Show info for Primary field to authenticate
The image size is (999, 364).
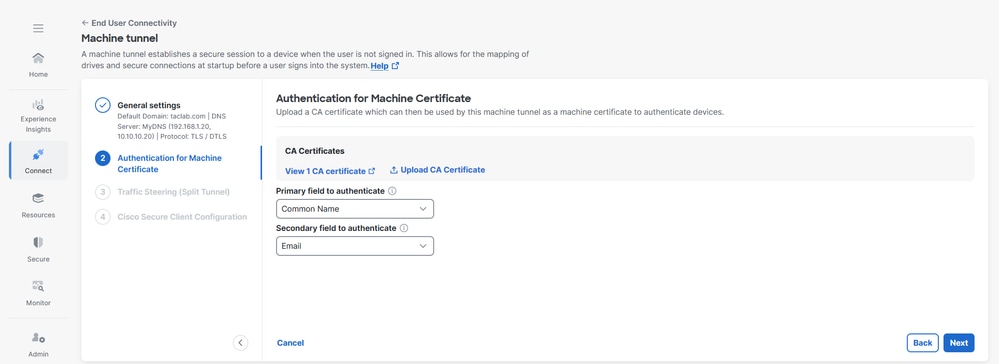[x=392, y=191]
